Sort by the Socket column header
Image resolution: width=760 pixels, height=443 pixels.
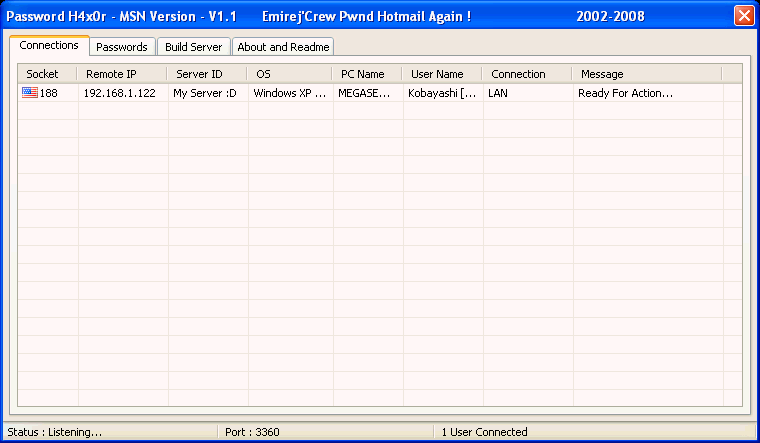tap(46, 74)
